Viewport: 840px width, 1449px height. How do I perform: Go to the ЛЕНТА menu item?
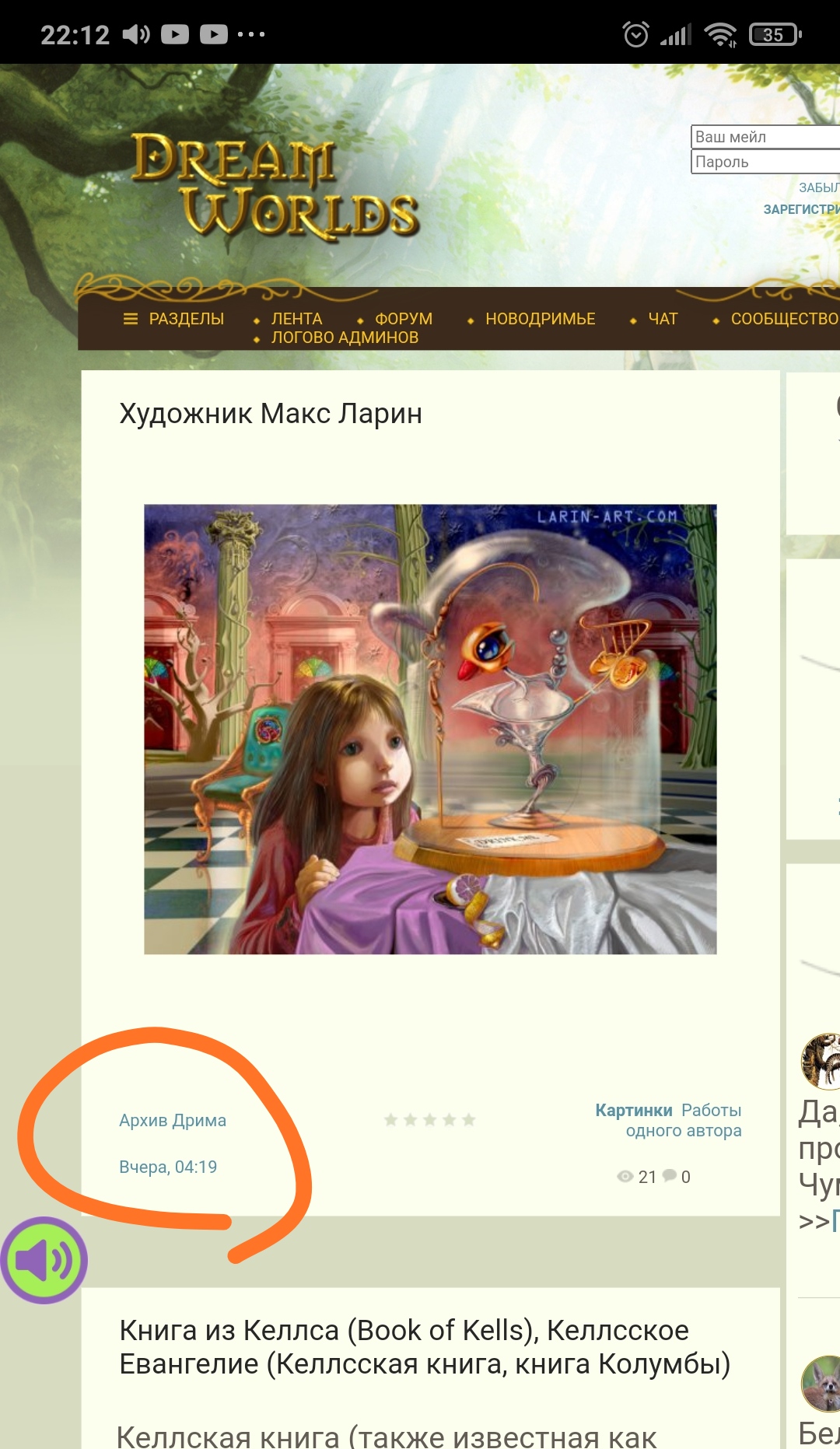pyautogui.click(x=296, y=319)
